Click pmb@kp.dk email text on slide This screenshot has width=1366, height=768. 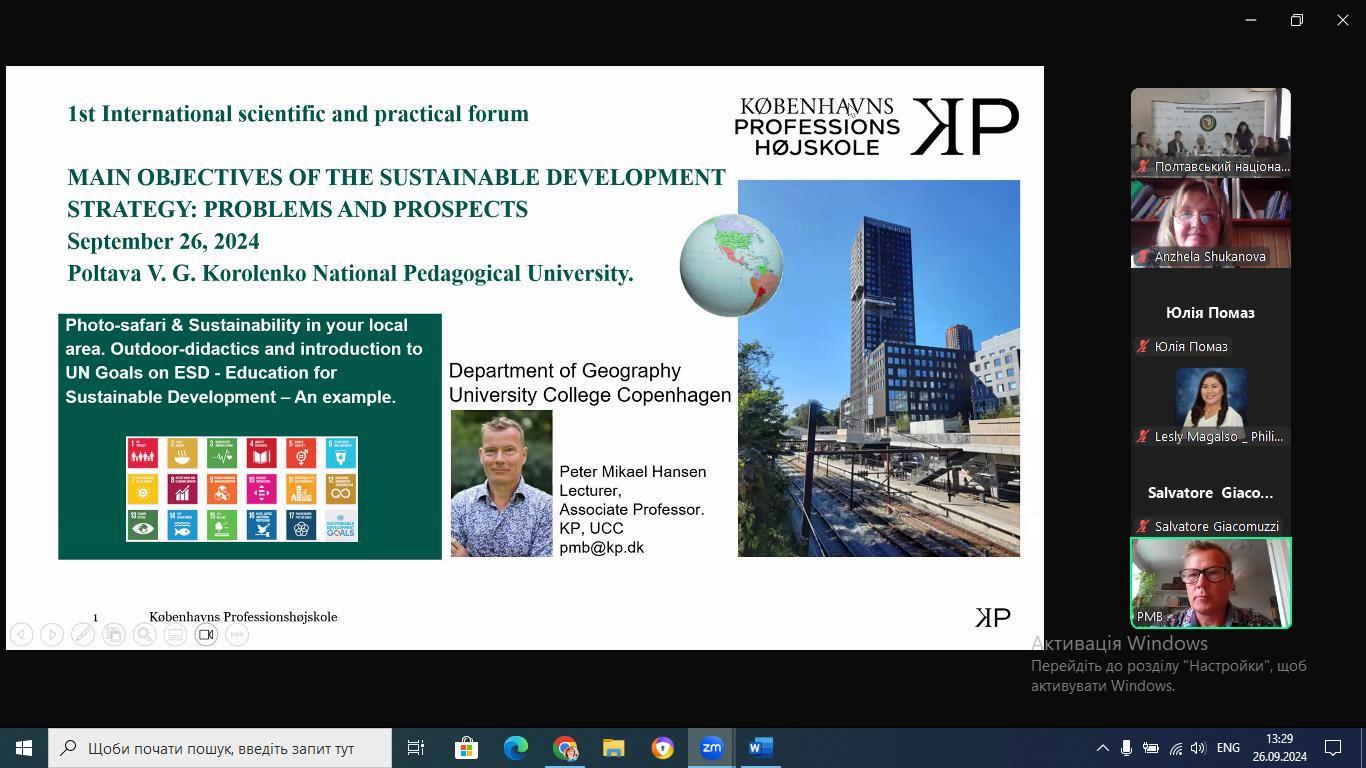pos(601,547)
